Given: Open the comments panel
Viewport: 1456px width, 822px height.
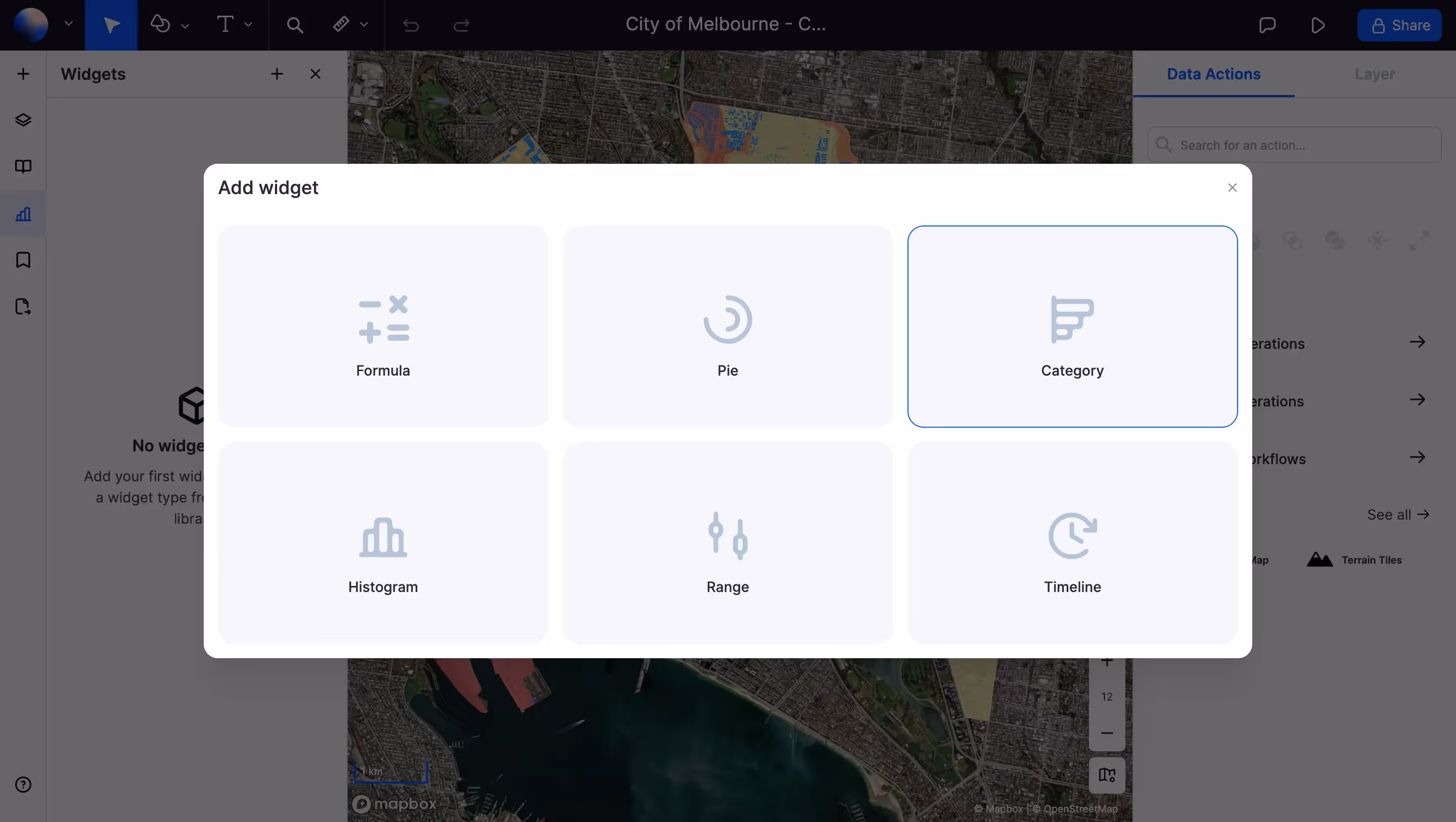Looking at the screenshot, I should click(x=1268, y=25).
